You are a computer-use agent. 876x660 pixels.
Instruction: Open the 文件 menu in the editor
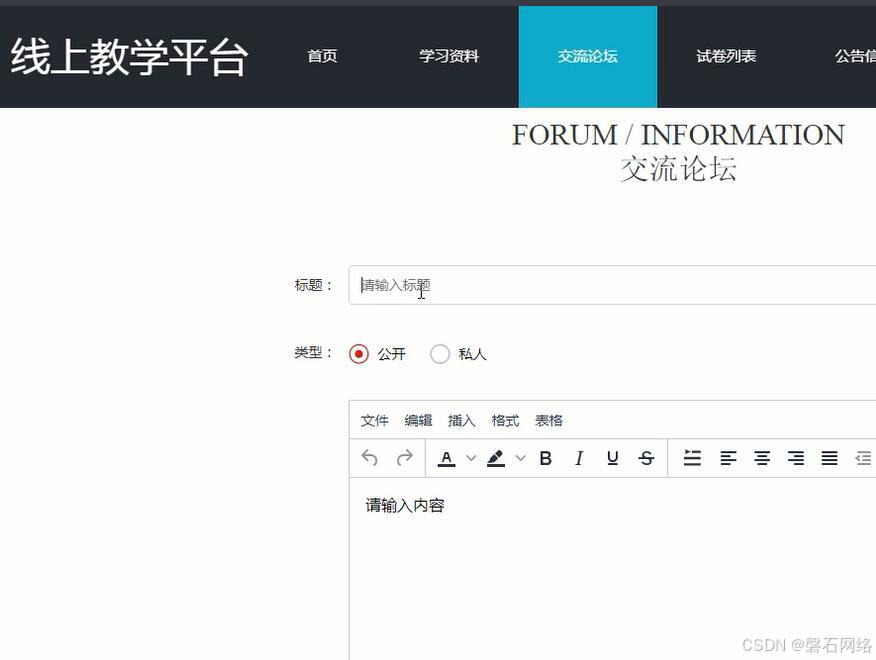coord(375,420)
